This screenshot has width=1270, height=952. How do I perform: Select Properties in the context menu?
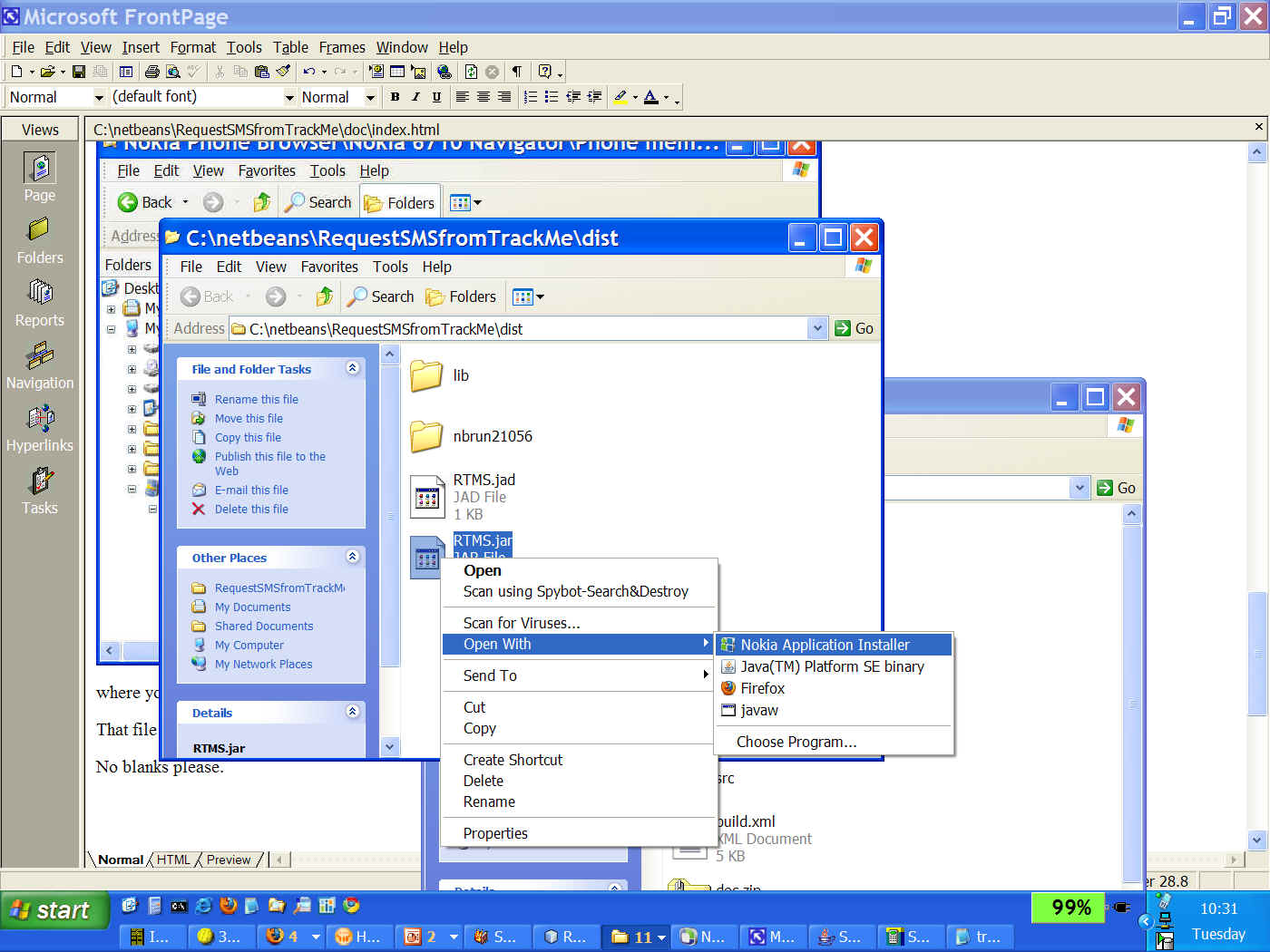click(x=495, y=833)
